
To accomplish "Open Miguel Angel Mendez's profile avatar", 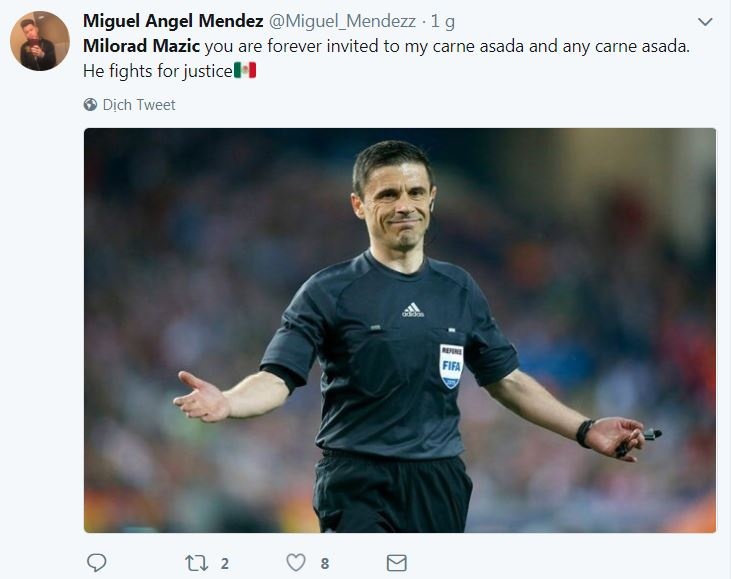I will (40, 41).
